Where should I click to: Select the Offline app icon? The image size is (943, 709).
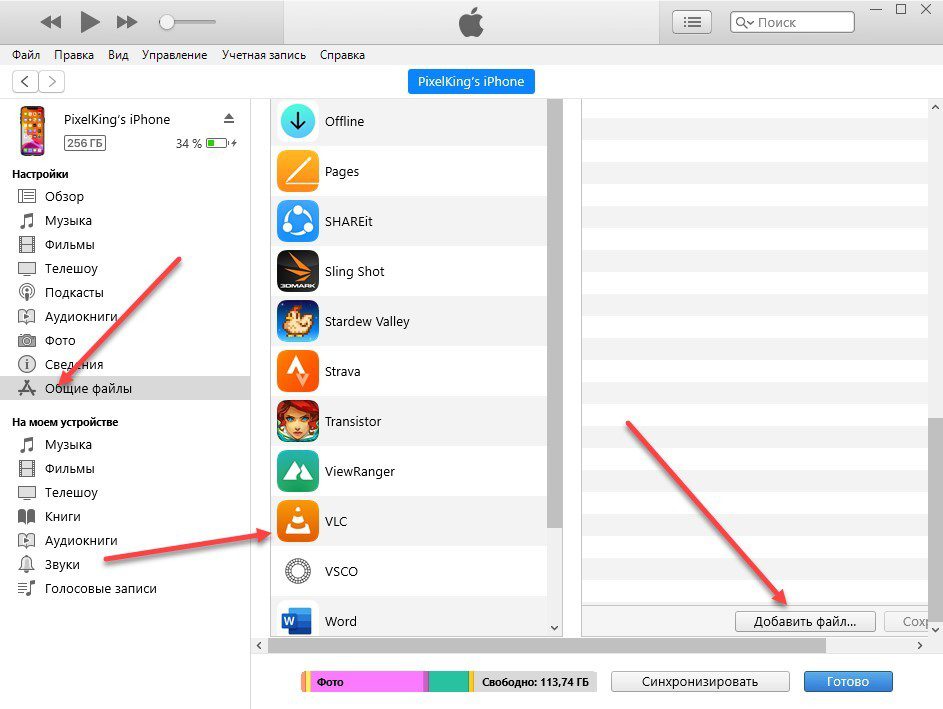click(298, 121)
